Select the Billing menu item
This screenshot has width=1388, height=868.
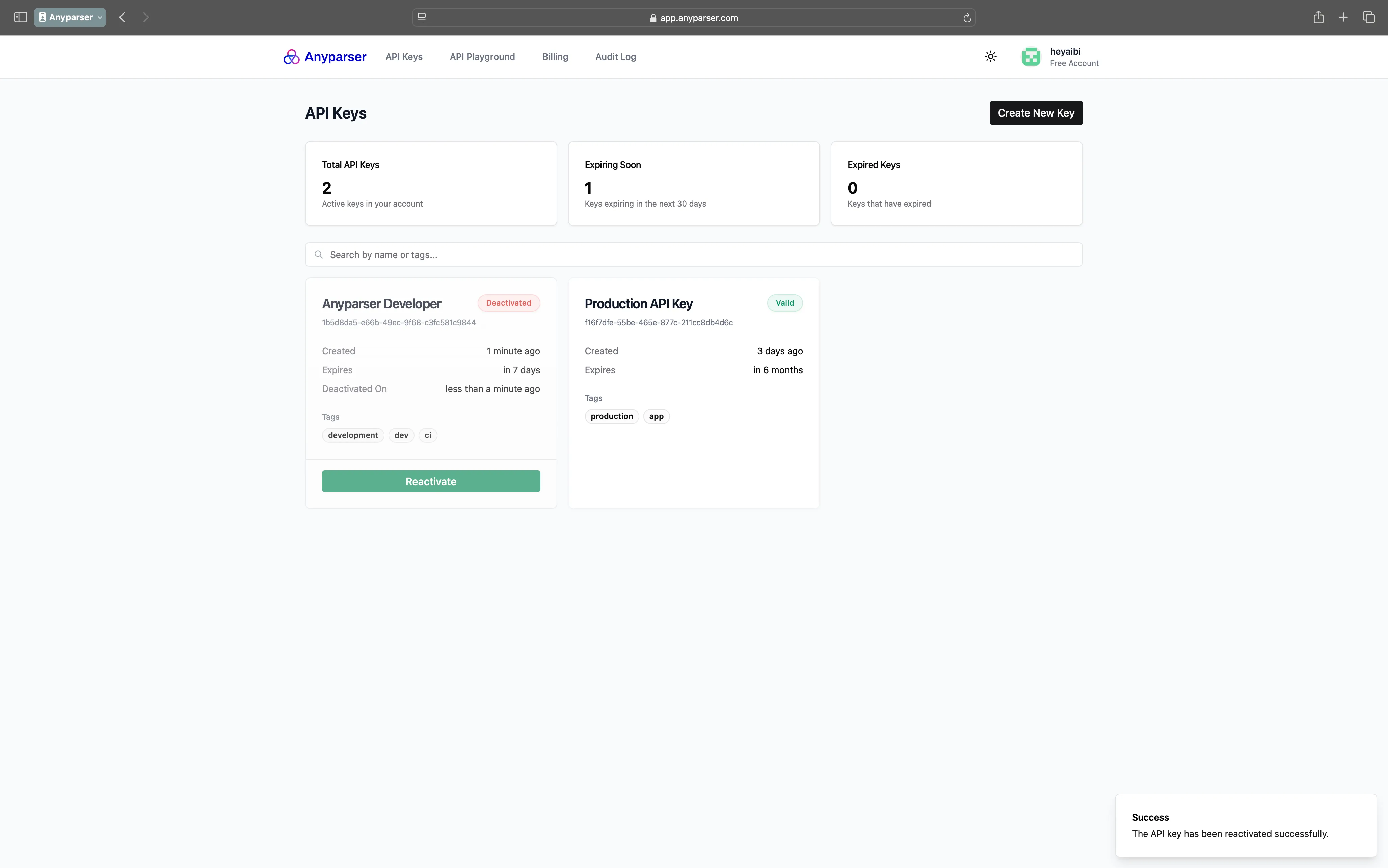pyautogui.click(x=555, y=57)
